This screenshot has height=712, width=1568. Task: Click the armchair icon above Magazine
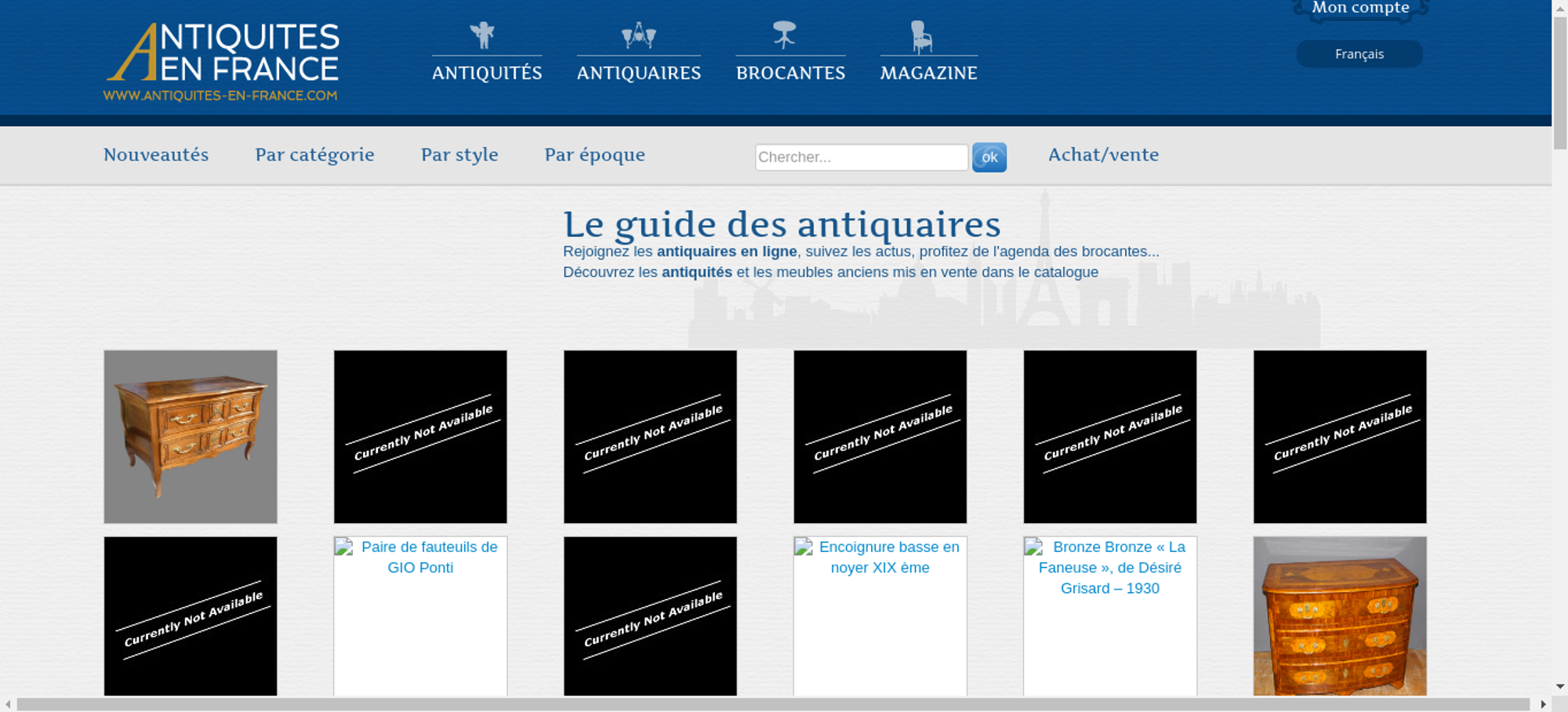[x=921, y=37]
